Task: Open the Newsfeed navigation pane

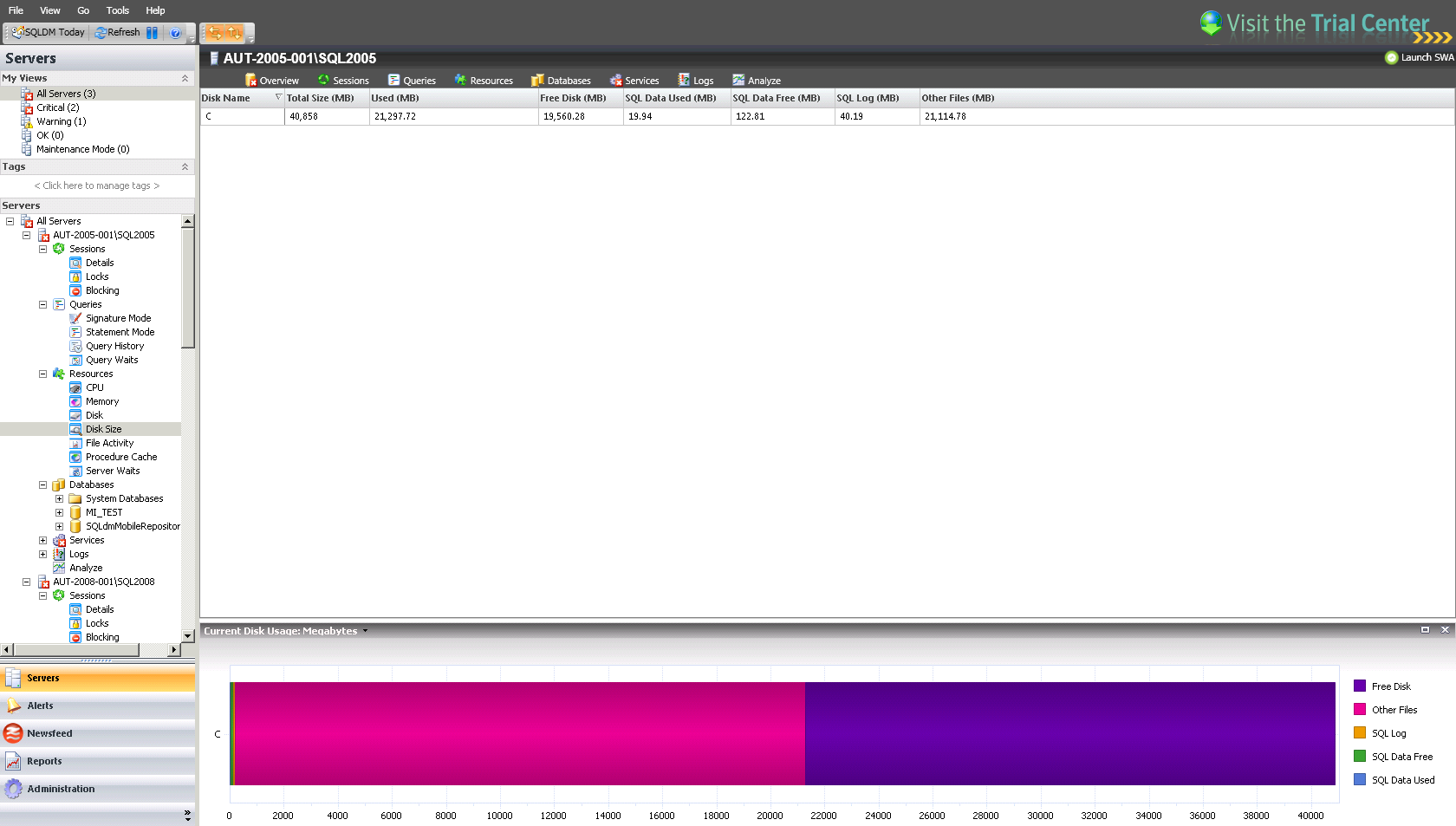Action: [97, 733]
